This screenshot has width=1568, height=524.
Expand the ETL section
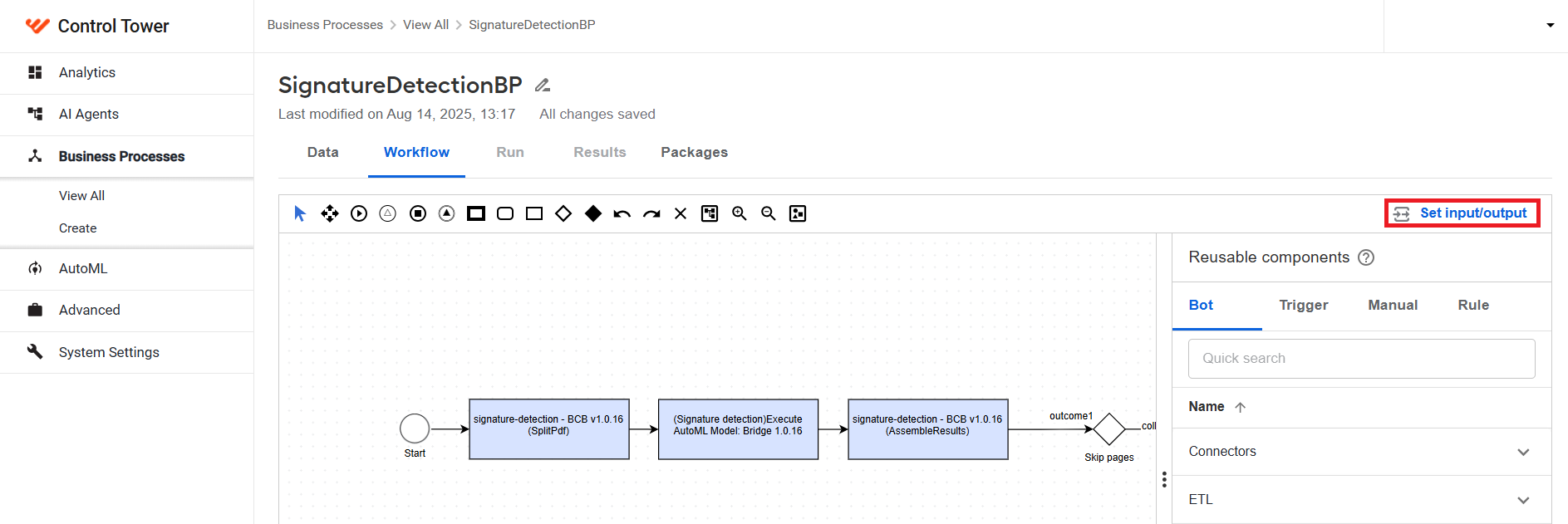tap(1361, 500)
